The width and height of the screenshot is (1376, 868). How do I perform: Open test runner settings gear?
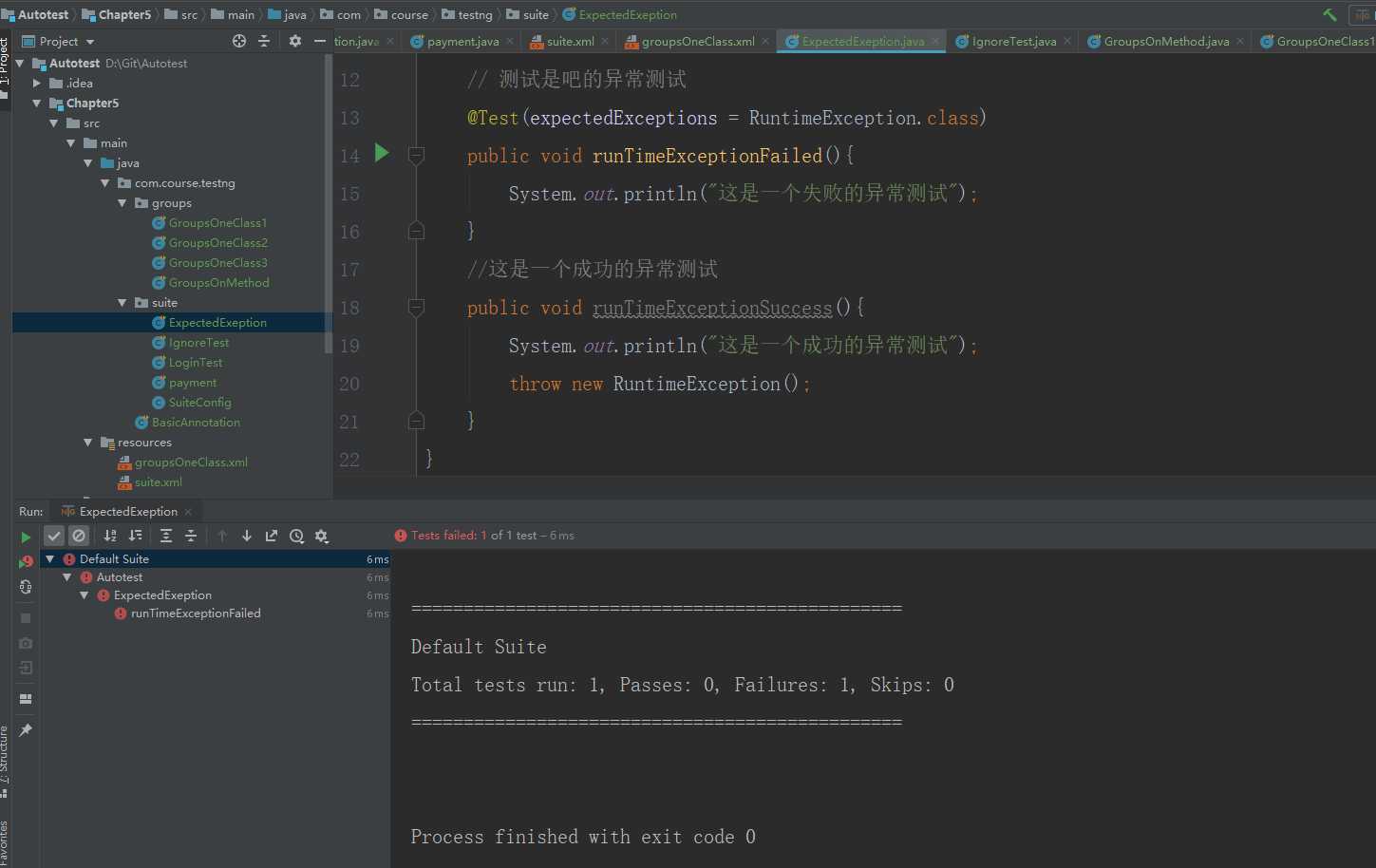click(322, 536)
